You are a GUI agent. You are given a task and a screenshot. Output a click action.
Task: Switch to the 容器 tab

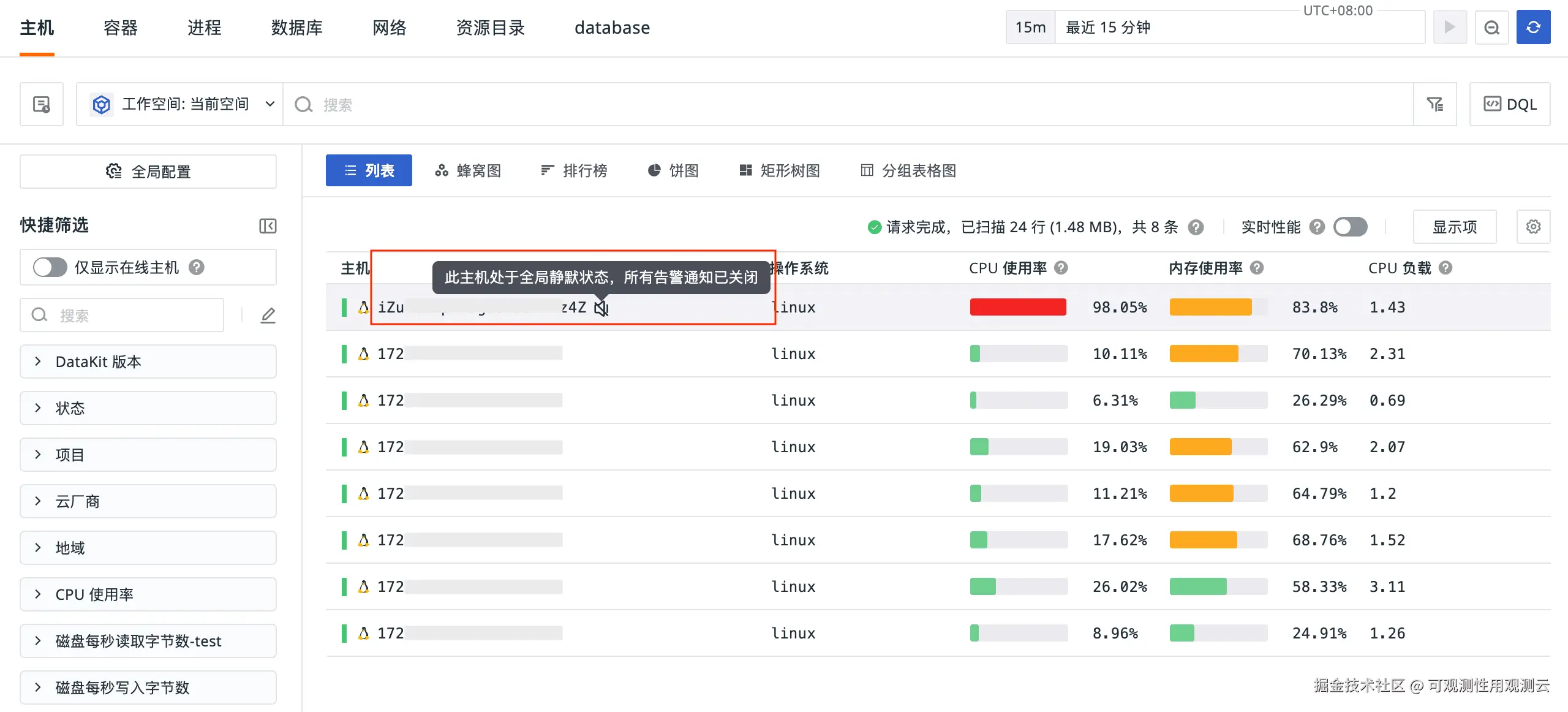pyautogui.click(x=121, y=28)
